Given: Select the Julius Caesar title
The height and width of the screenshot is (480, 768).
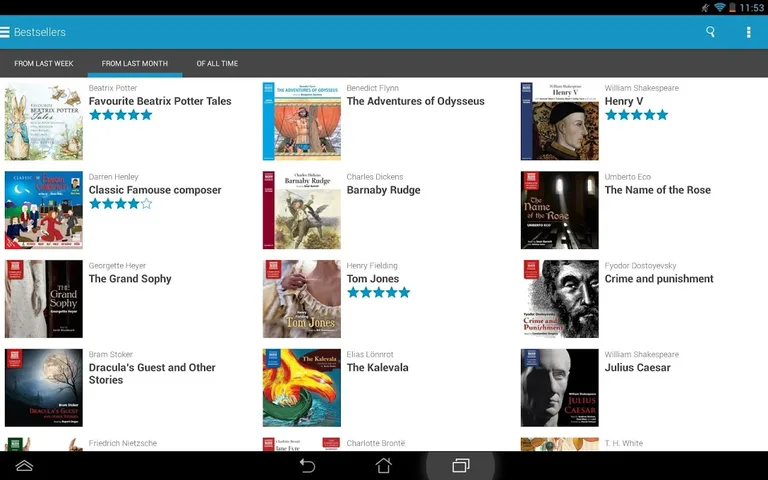Looking at the screenshot, I should pyautogui.click(x=637, y=368).
